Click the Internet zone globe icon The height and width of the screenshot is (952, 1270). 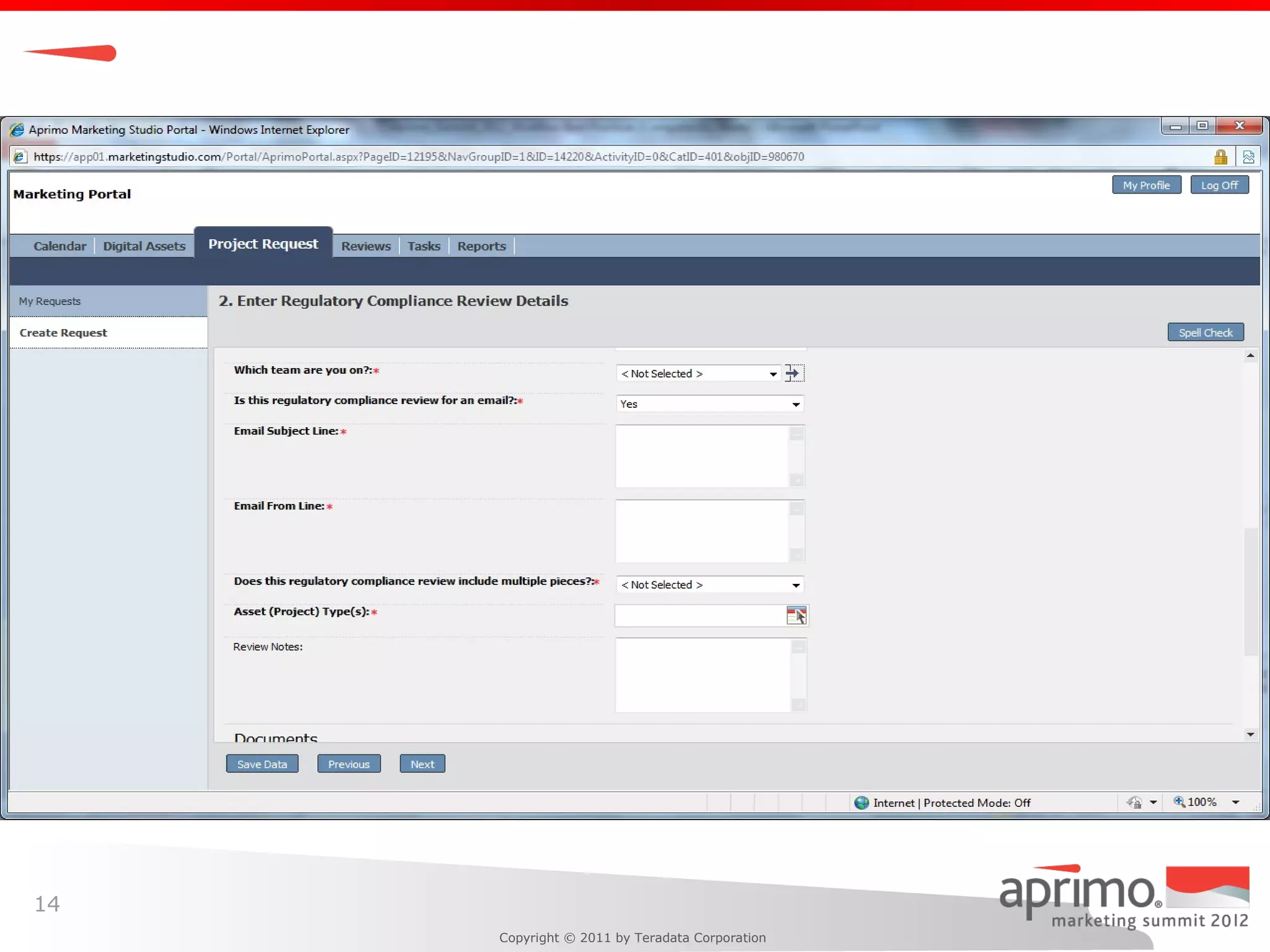861,803
